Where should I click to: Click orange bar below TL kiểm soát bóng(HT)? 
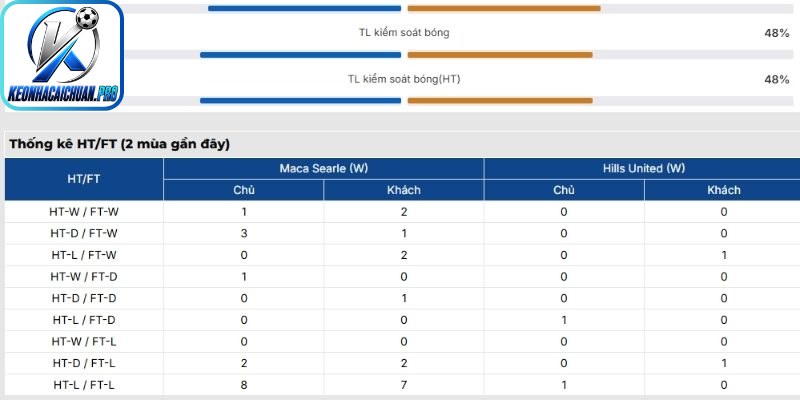point(500,101)
